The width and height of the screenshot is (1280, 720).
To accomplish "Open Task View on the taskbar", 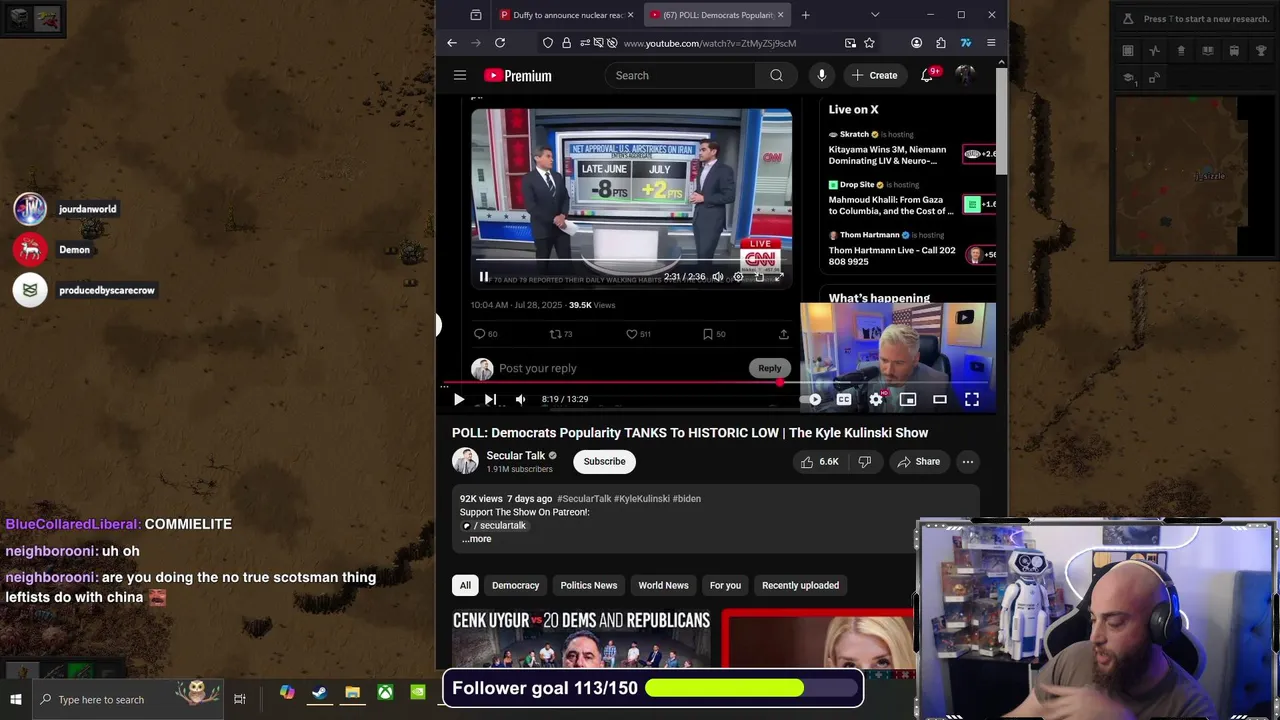I will pyautogui.click(x=240, y=699).
